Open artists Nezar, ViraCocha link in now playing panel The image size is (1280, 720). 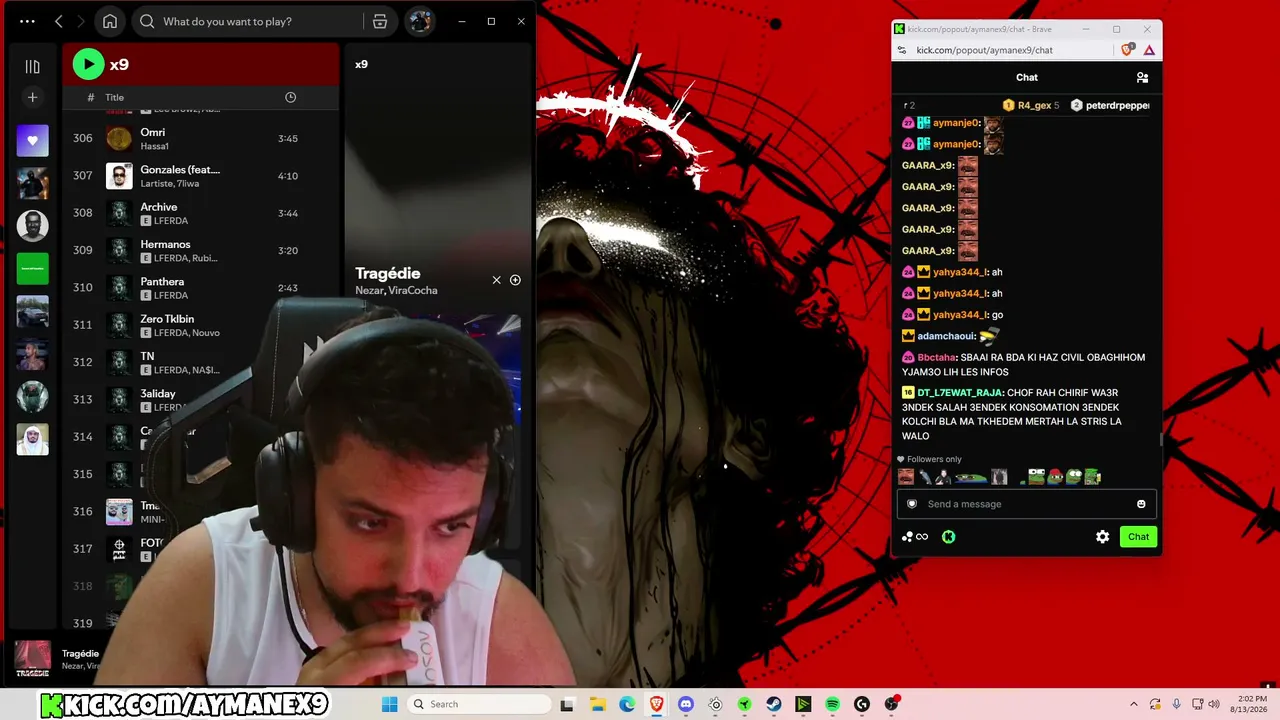396,290
